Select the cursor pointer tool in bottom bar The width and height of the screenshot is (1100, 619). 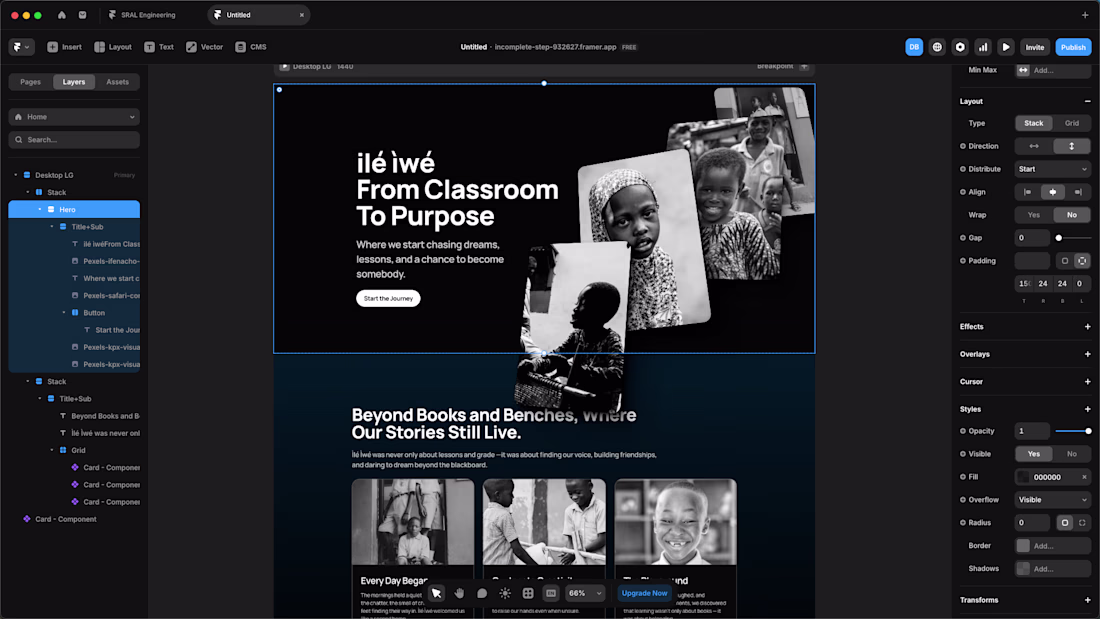(x=436, y=593)
